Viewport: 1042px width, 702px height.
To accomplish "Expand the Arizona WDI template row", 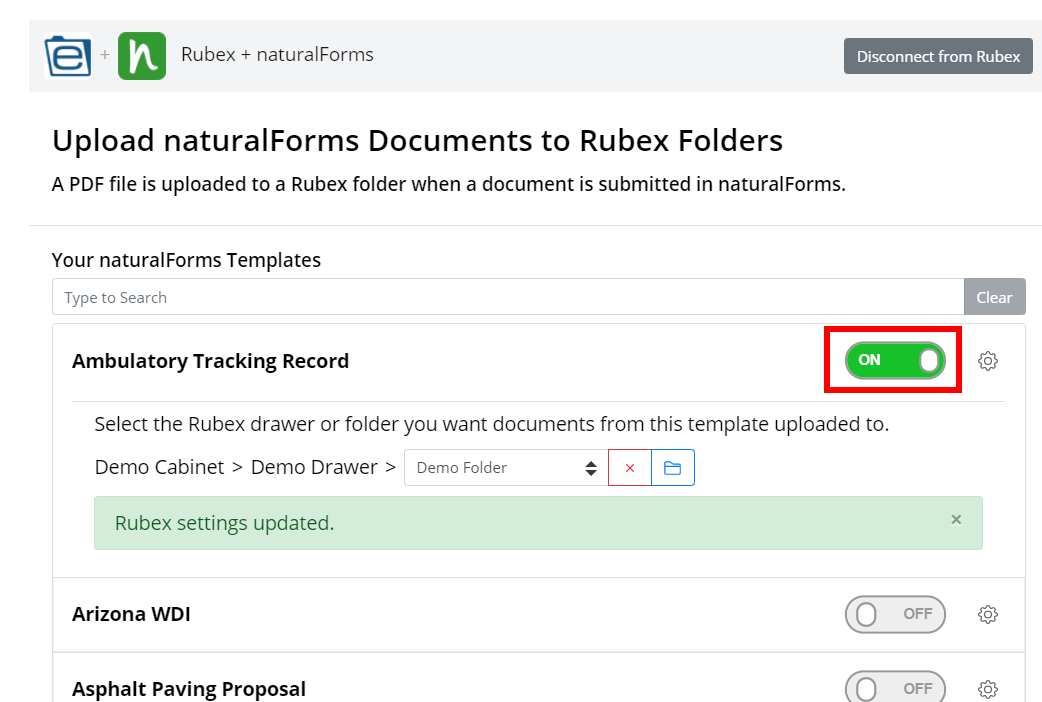I will click(x=539, y=614).
